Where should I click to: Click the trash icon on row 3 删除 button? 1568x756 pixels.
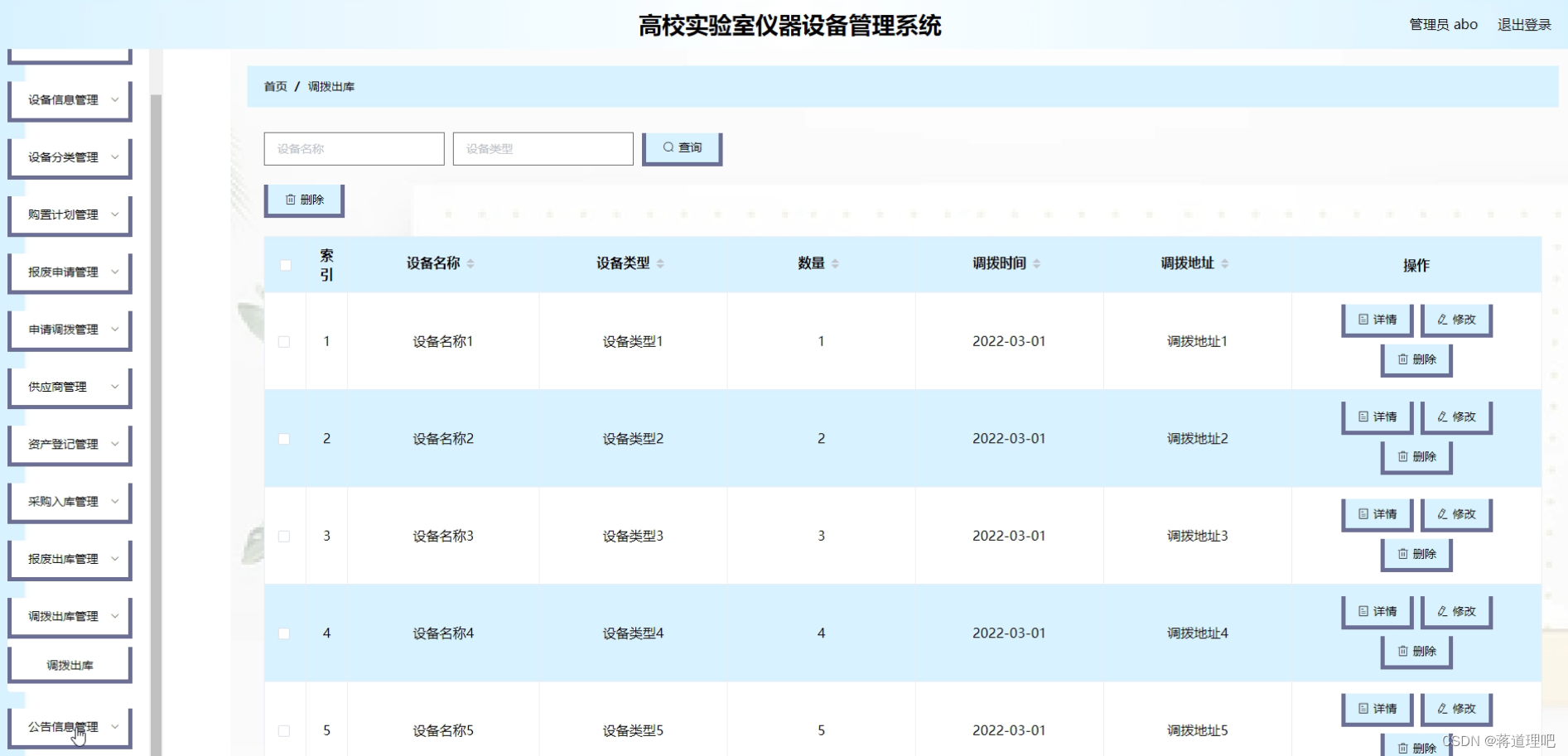coord(1402,555)
